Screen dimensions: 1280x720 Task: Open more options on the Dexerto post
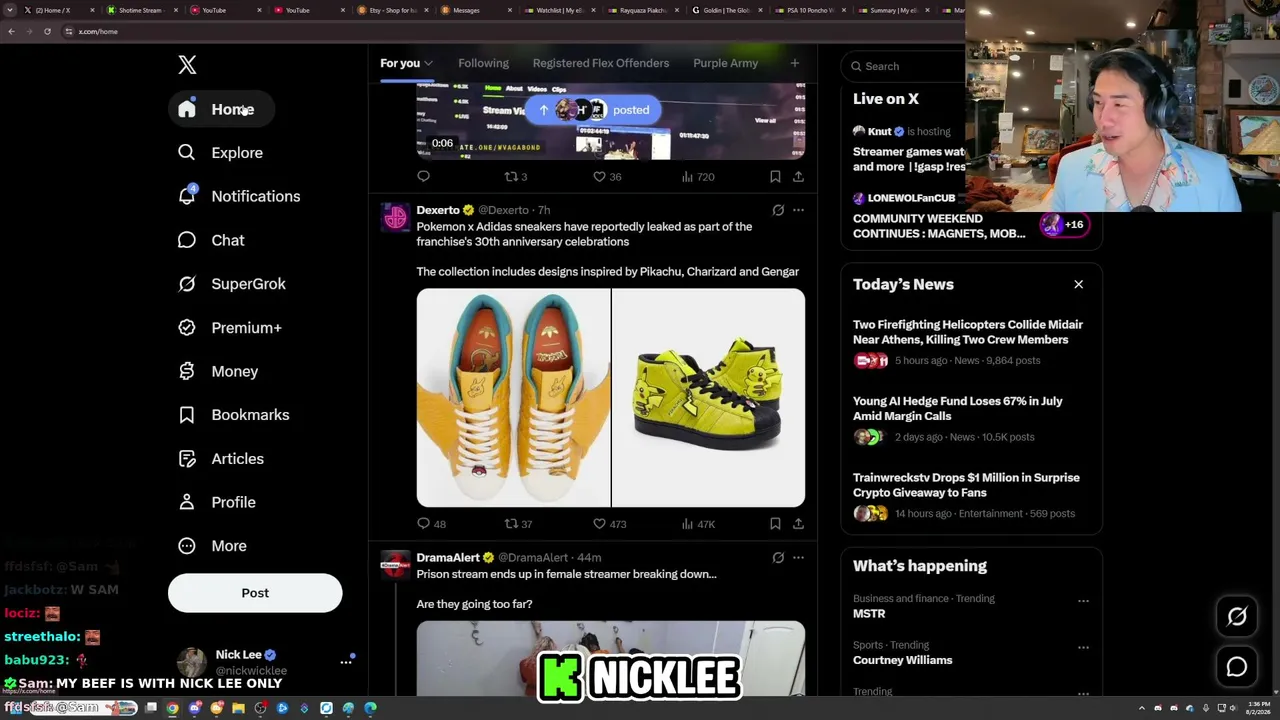[798, 210]
